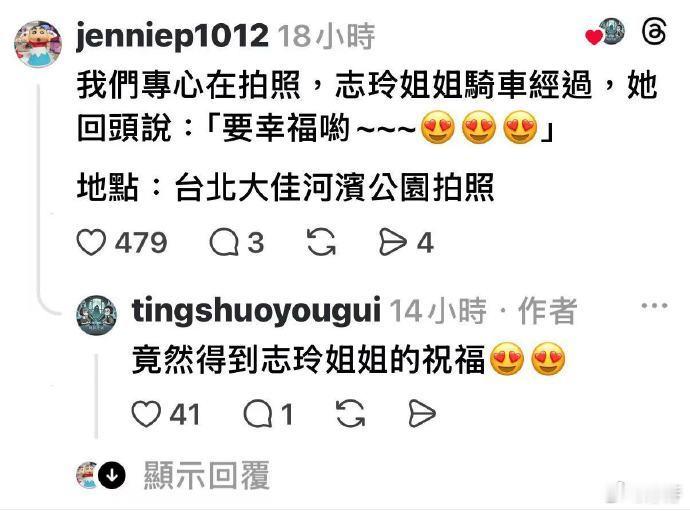Open three-dot menu on tingshuoyougui's reply
This screenshot has width=690, height=511.
654,305
